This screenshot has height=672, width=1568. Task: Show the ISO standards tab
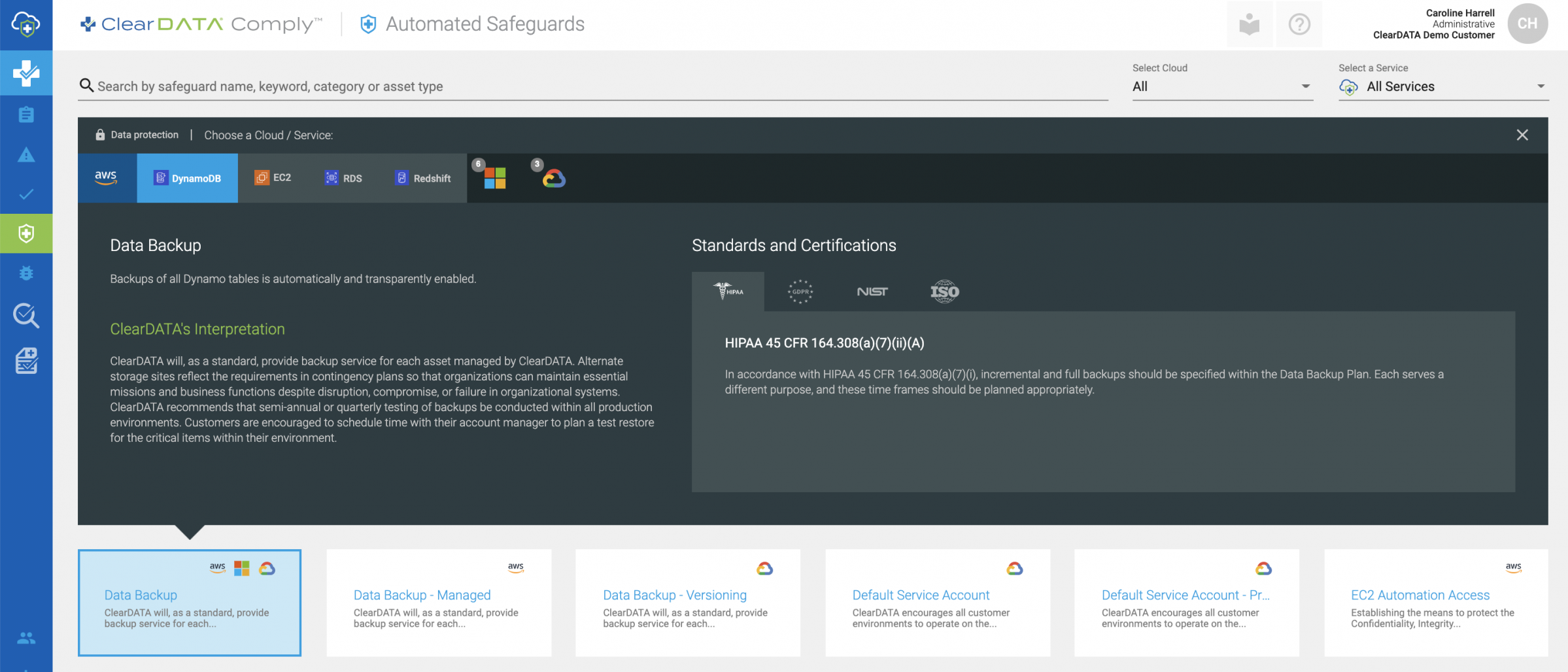[x=944, y=292]
